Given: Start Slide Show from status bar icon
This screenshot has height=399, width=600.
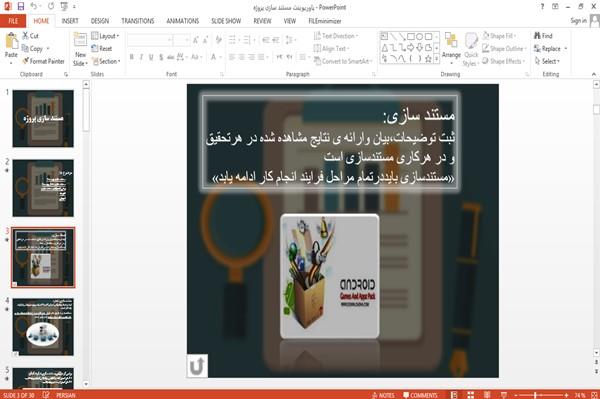Looking at the screenshot, I should click(x=504, y=395).
